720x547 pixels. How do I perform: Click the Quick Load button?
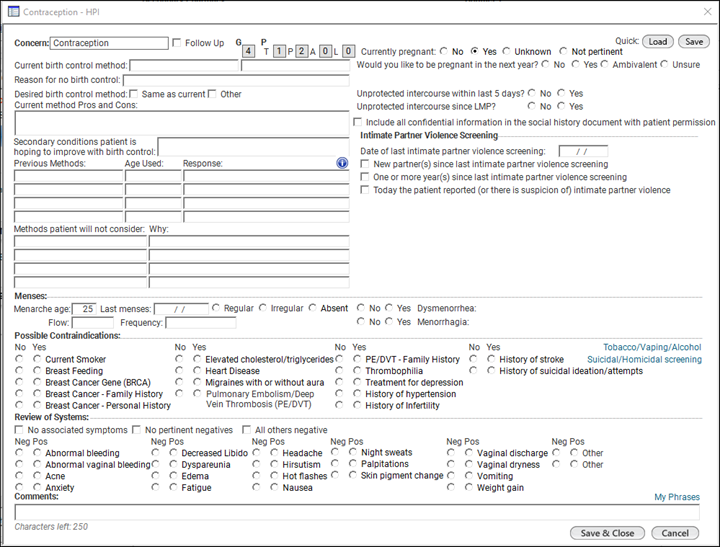pos(658,42)
